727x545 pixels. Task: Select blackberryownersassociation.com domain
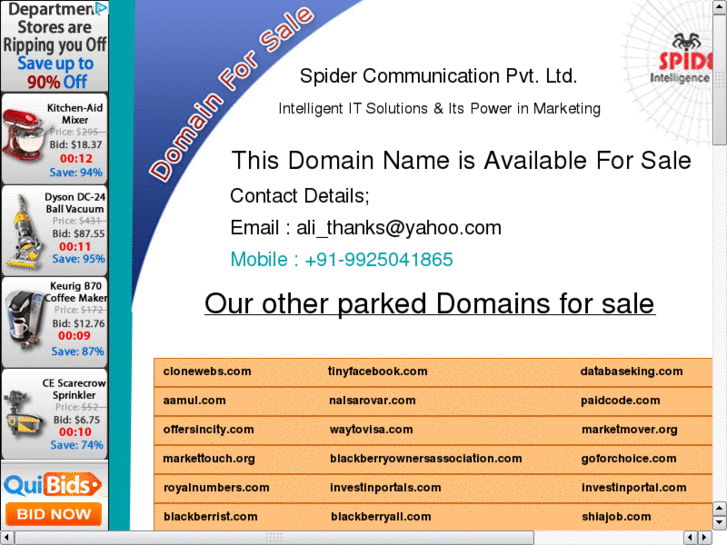click(426, 459)
